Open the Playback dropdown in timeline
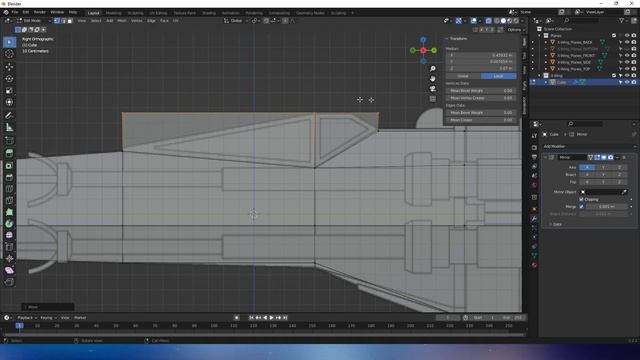This screenshot has width=640, height=360. (27, 318)
